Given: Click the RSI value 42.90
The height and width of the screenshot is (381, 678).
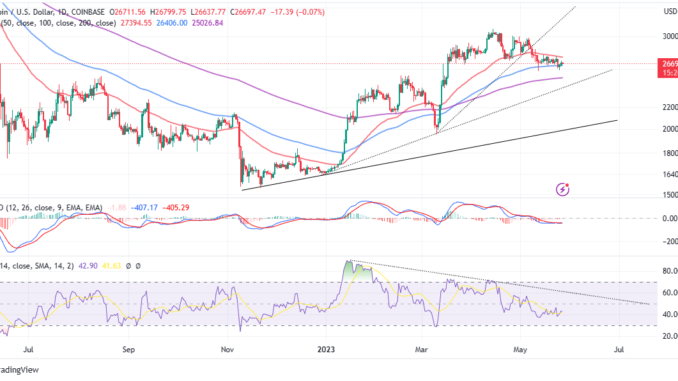Looking at the screenshot, I should coord(88,266).
